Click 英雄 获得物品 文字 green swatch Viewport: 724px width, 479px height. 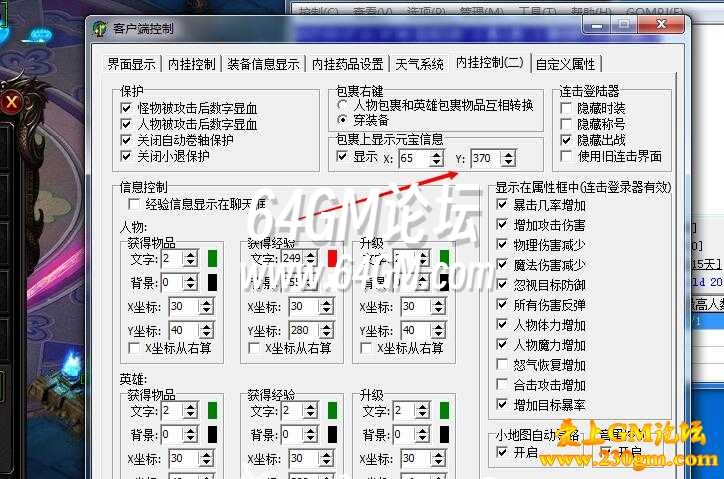tap(212, 410)
